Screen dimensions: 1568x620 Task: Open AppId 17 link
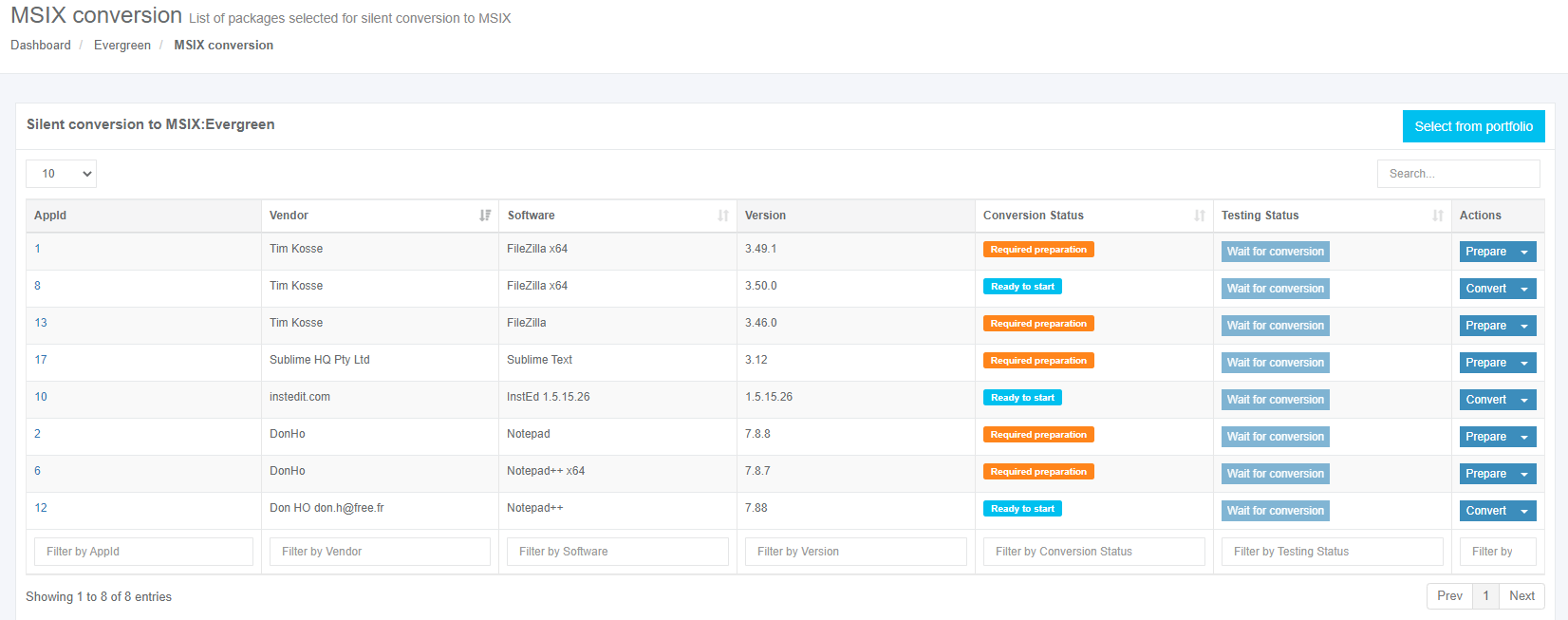41,360
